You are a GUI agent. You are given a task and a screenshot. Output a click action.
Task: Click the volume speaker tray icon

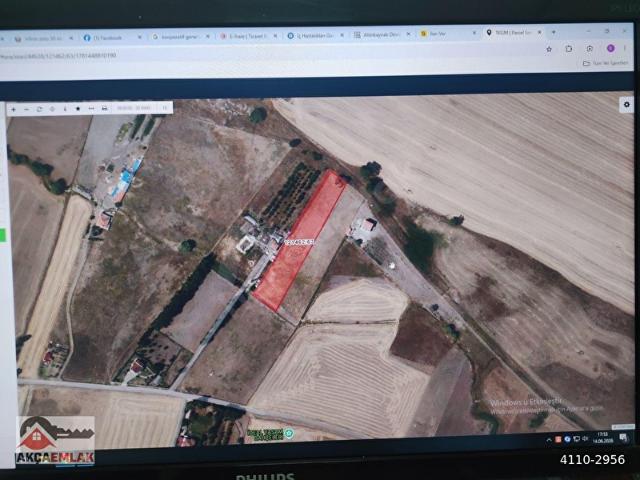585,439
